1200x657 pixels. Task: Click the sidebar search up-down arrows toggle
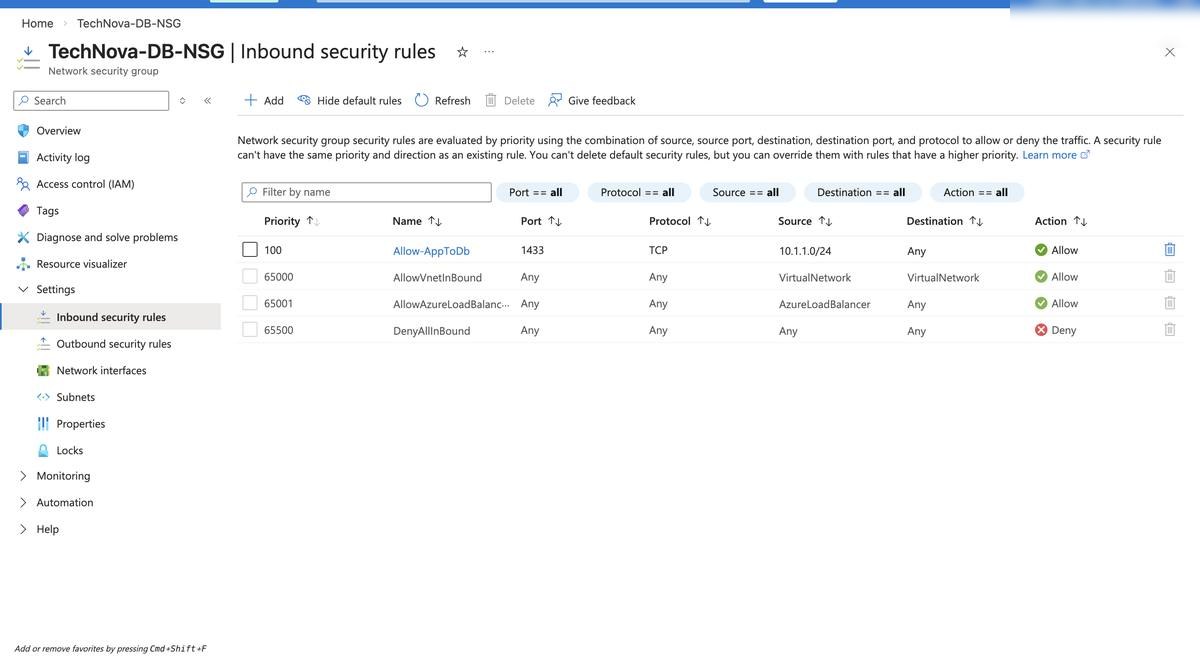pos(182,101)
